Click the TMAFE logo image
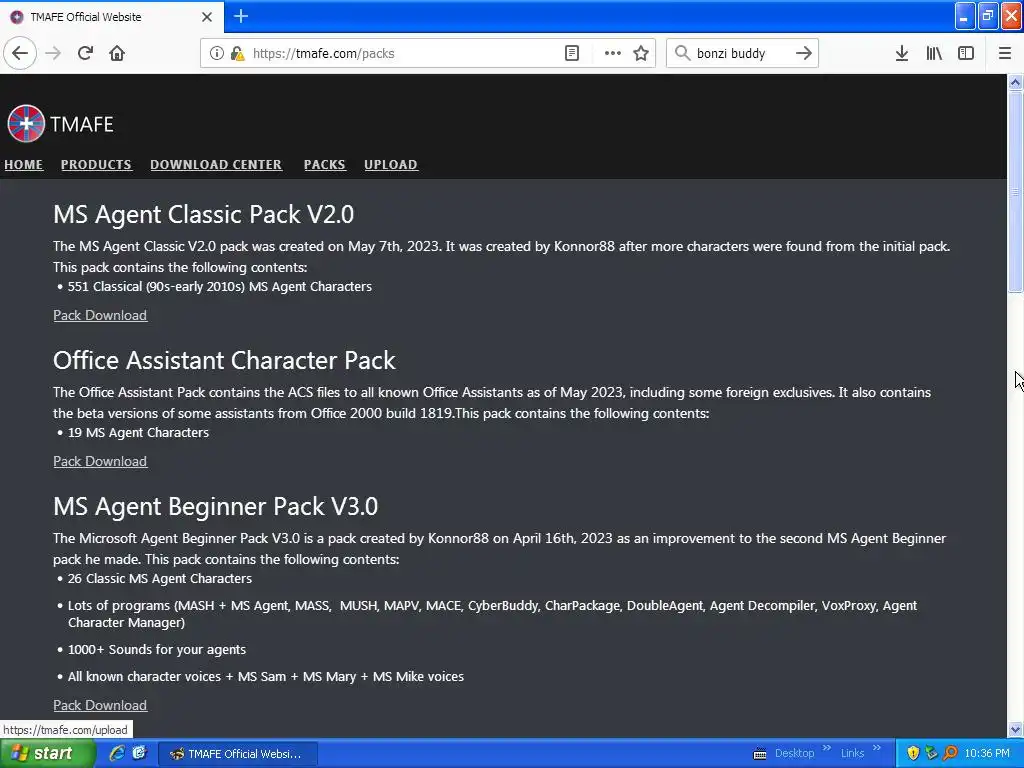 point(26,123)
